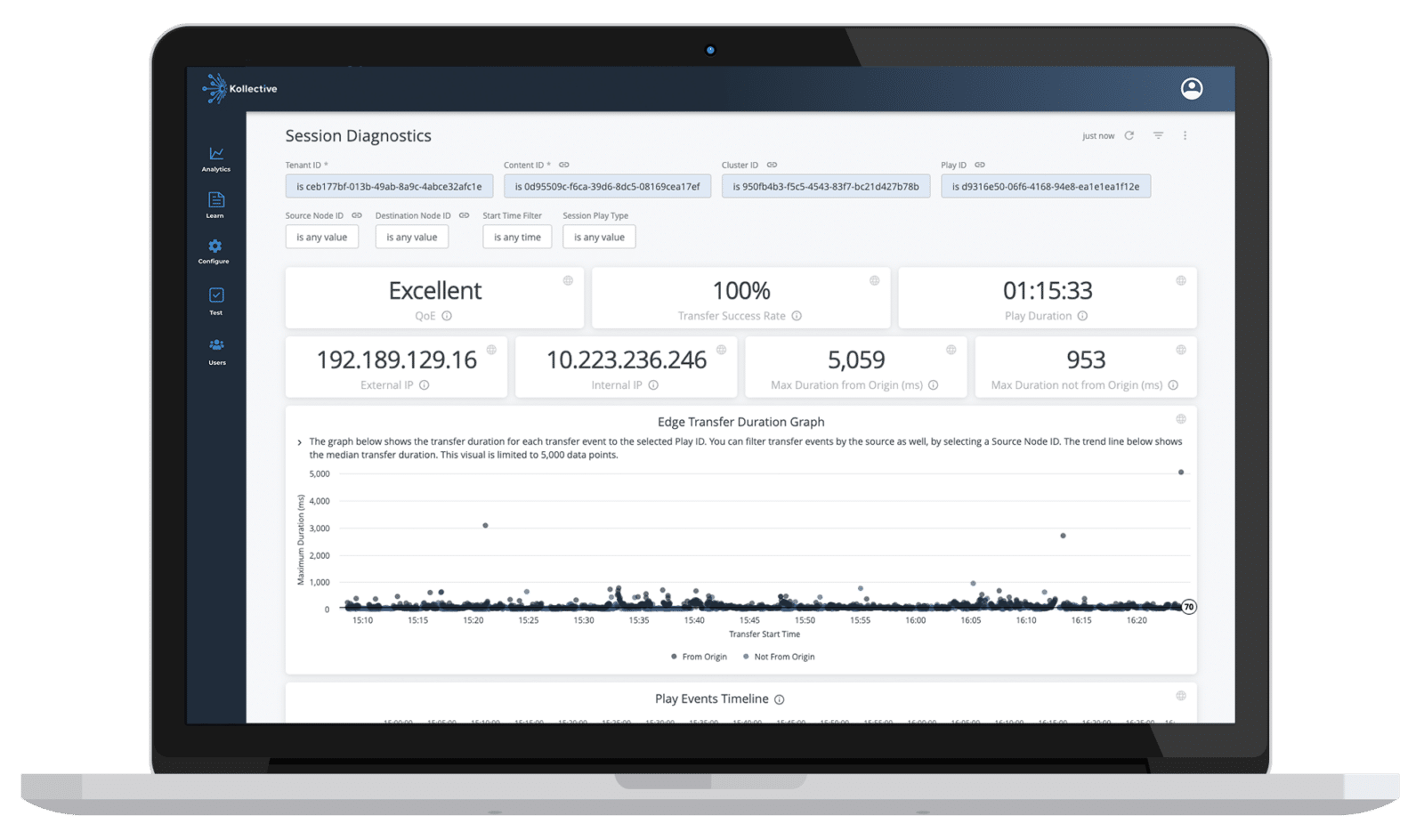Toggle the 70-point cluster marker on graph
Screen dimensions: 1424x840
point(1188,607)
